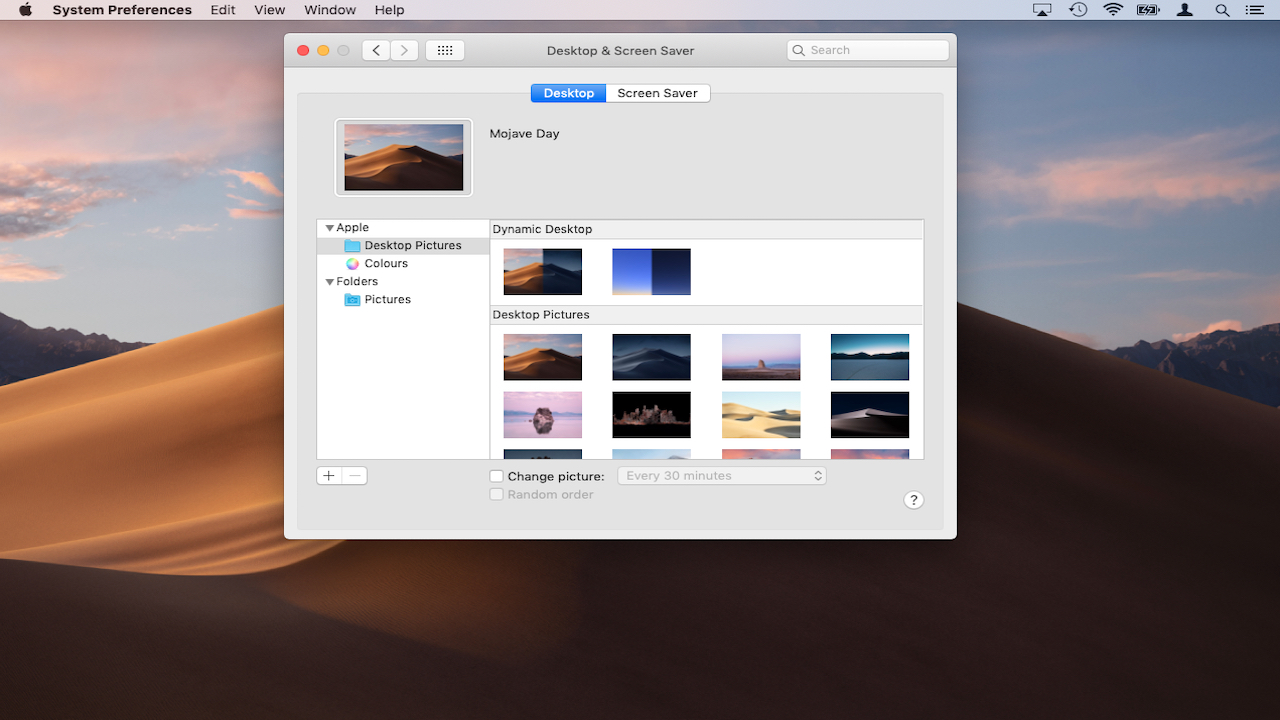Pick the dark teal night lake wallpaper
The width and height of the screenshot is (1280, 720).
870,357
